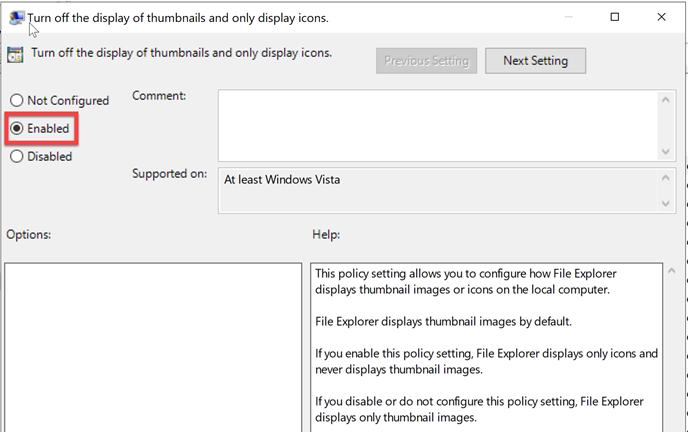Select the Enabled radio button
The width and height of the screenshot is (688, 432).
tap(17, 129)
